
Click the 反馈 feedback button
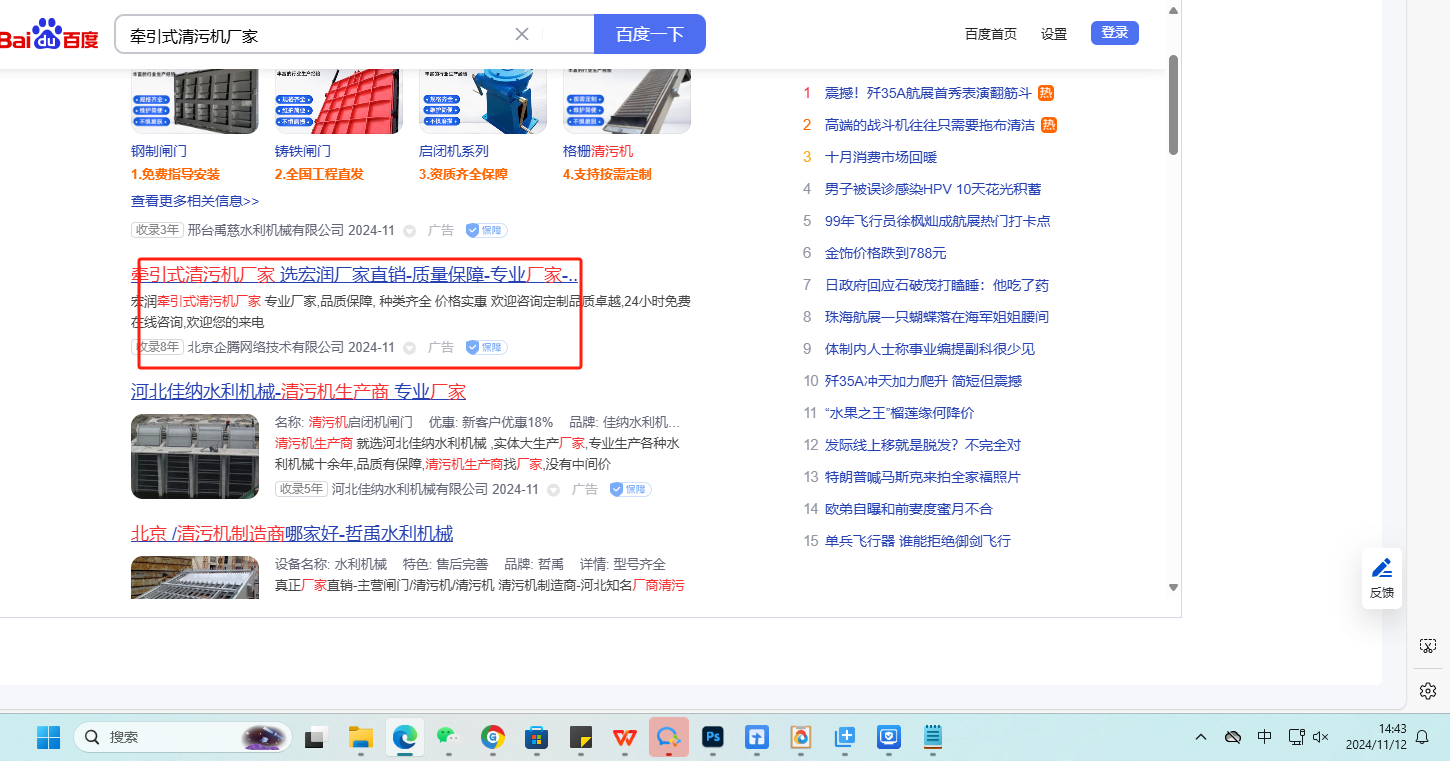coord(1382,579)
